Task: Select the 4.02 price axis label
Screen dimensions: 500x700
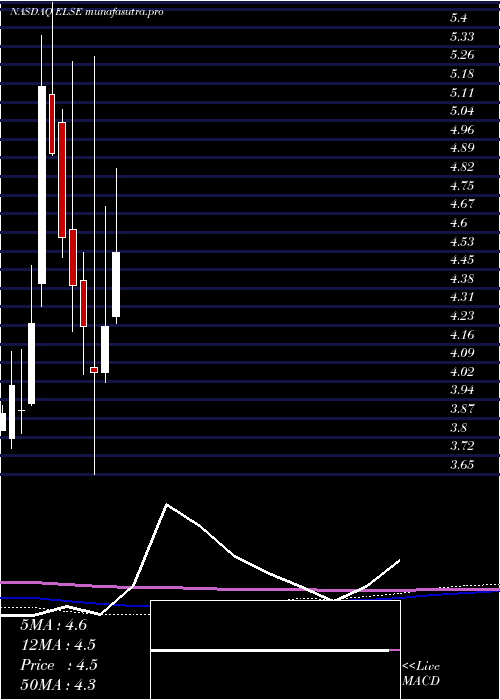Action: 462,371
